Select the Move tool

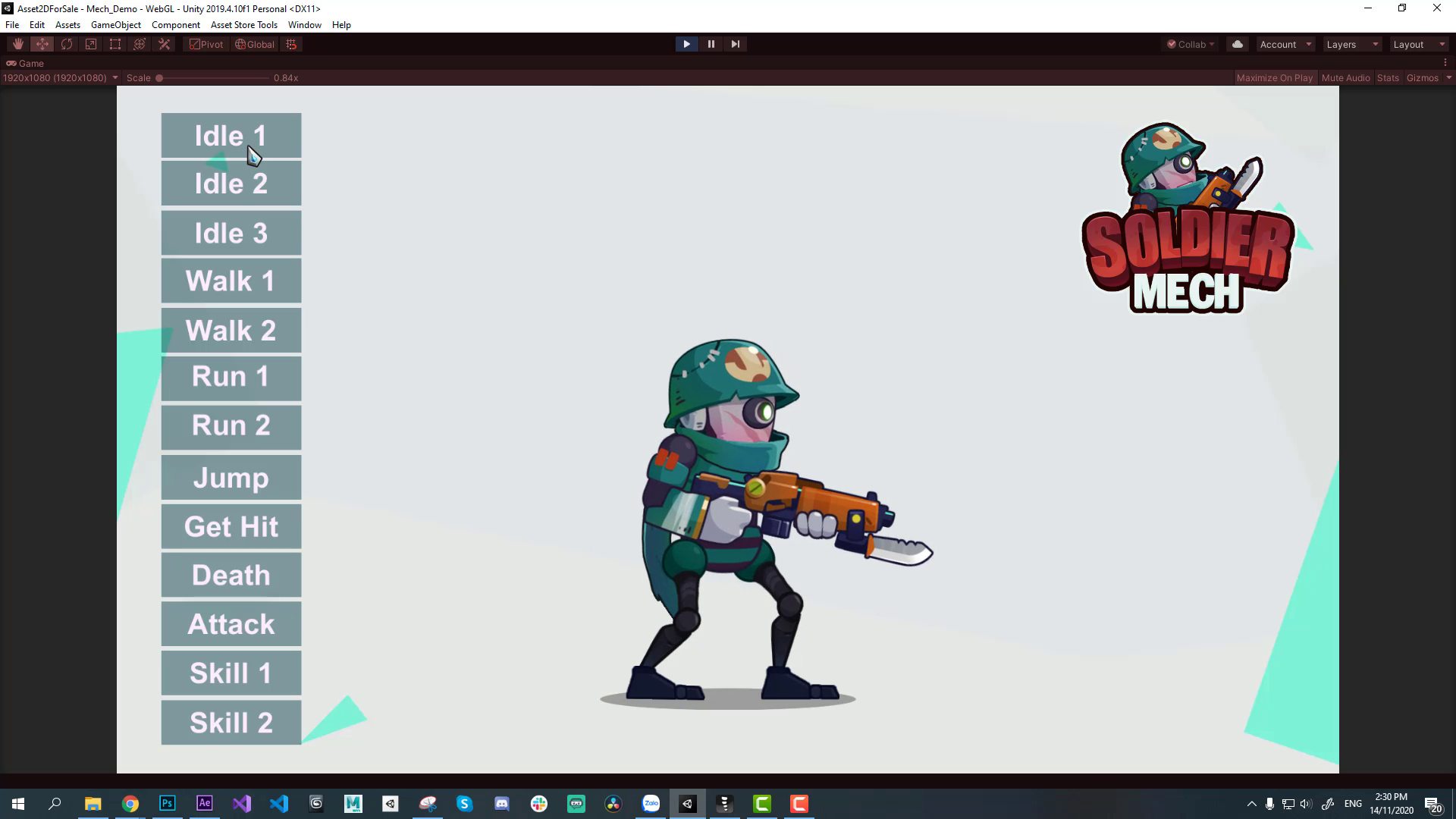pyautogui.click(x=42, y=44)
